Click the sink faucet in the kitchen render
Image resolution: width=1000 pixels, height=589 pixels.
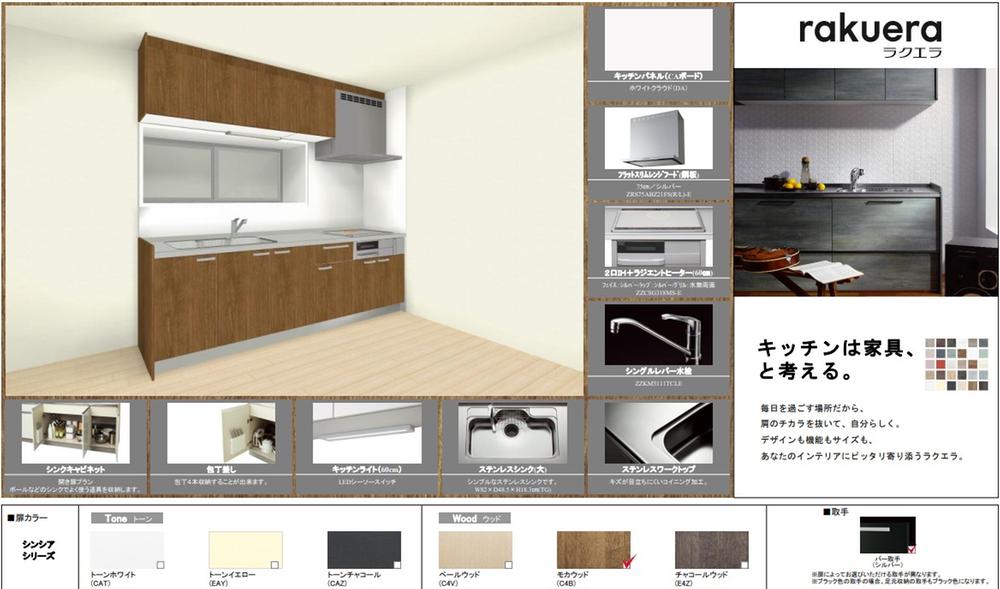pyautogui.click(x=237, y=227)
